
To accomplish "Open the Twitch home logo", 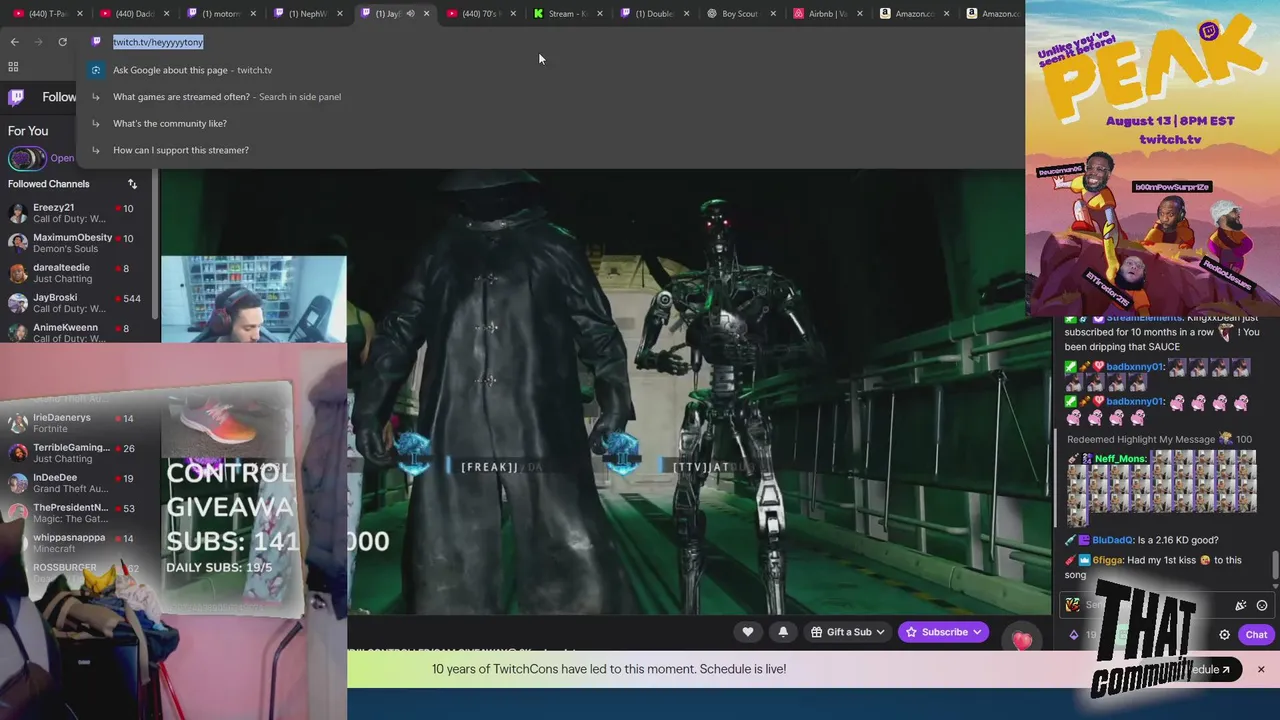I will point(16,97).
